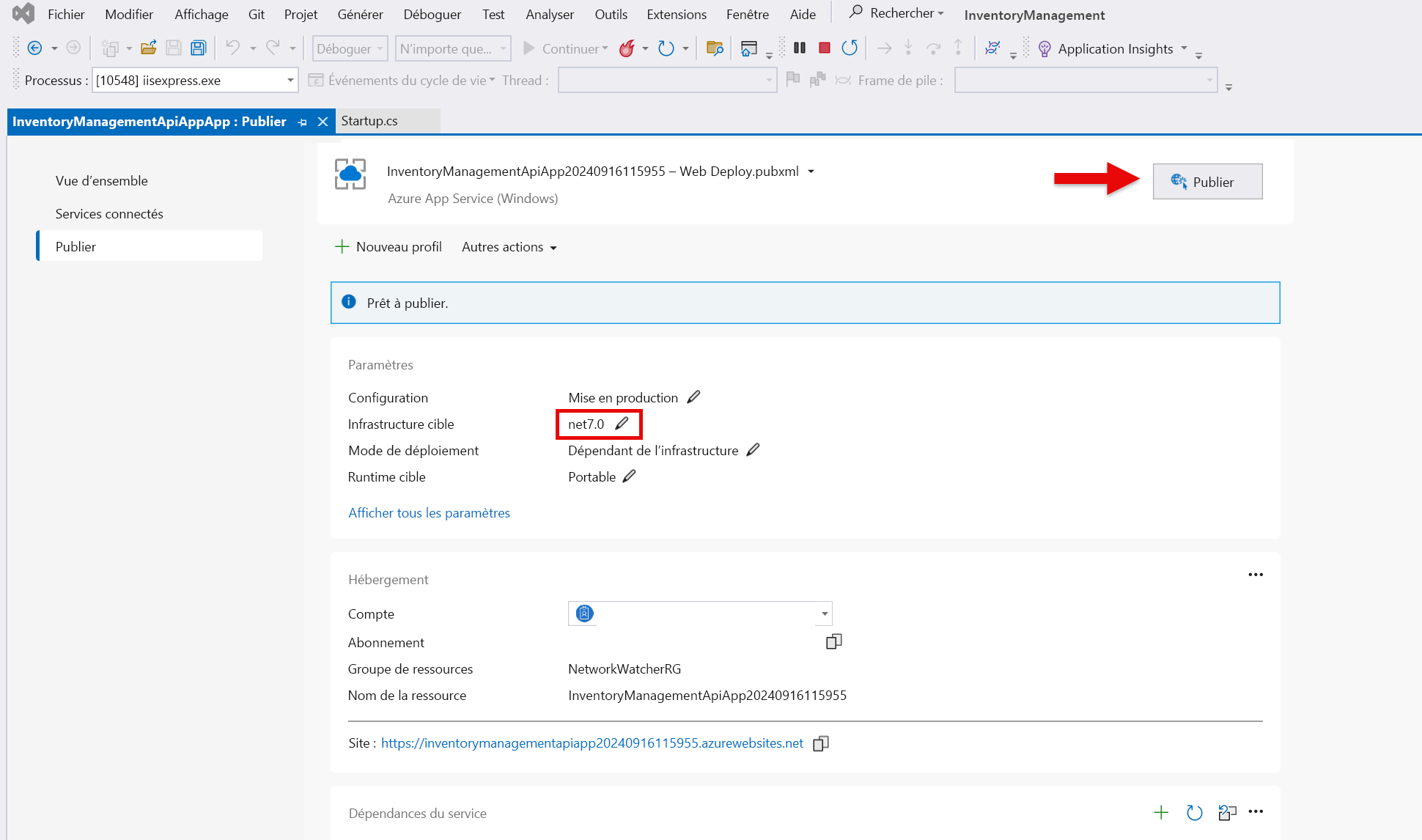This screenshot has width=1422, height=840.
Task: Copy the site URL with the copy icon
Action: coord(821,743)
